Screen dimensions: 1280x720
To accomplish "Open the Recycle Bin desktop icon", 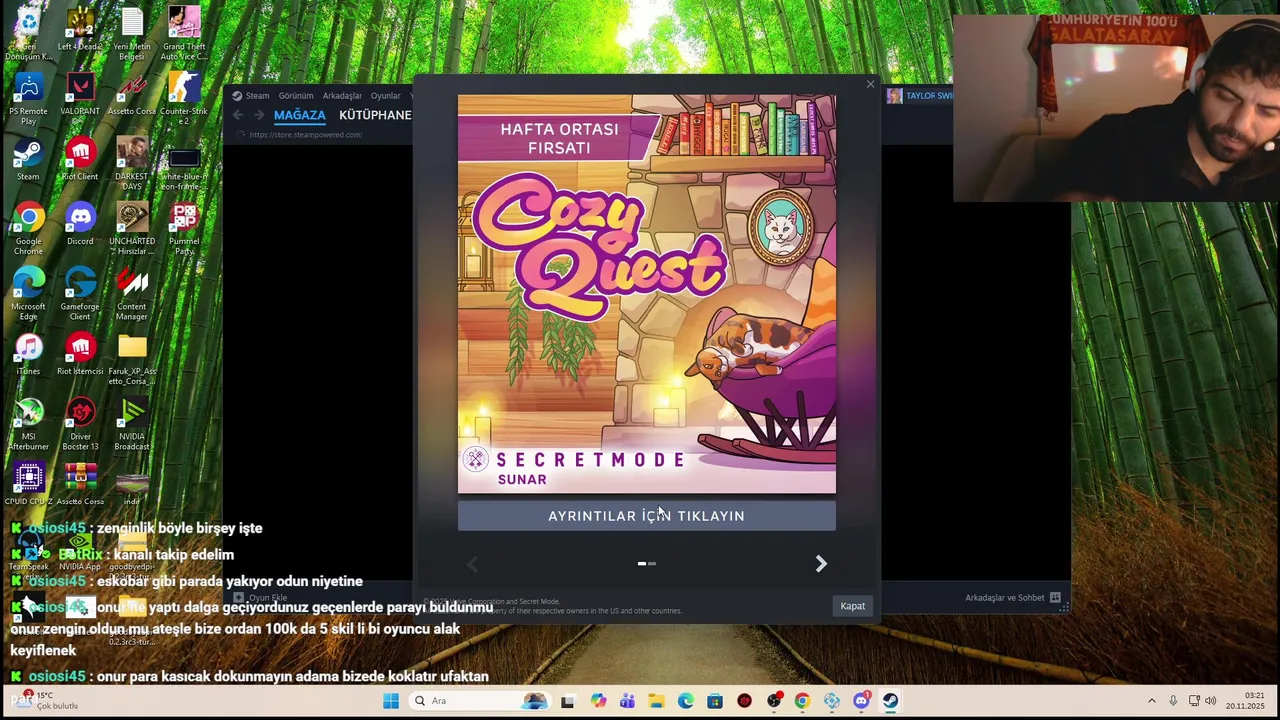I will coord(28,34).
